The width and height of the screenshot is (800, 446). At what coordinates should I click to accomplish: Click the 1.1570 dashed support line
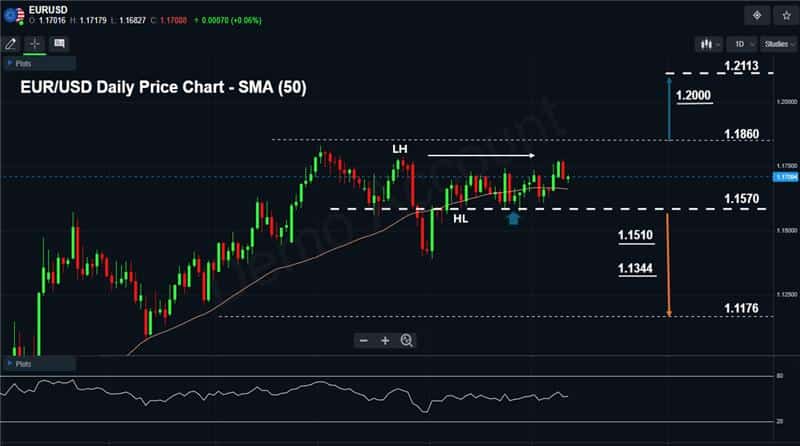(600, 209)
